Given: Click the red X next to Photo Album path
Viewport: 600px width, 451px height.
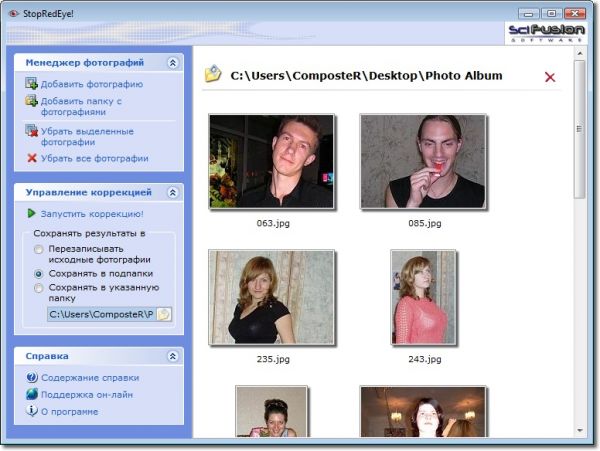Looking at the screenshot, I should pyautogui.click(x=549, y=77).
